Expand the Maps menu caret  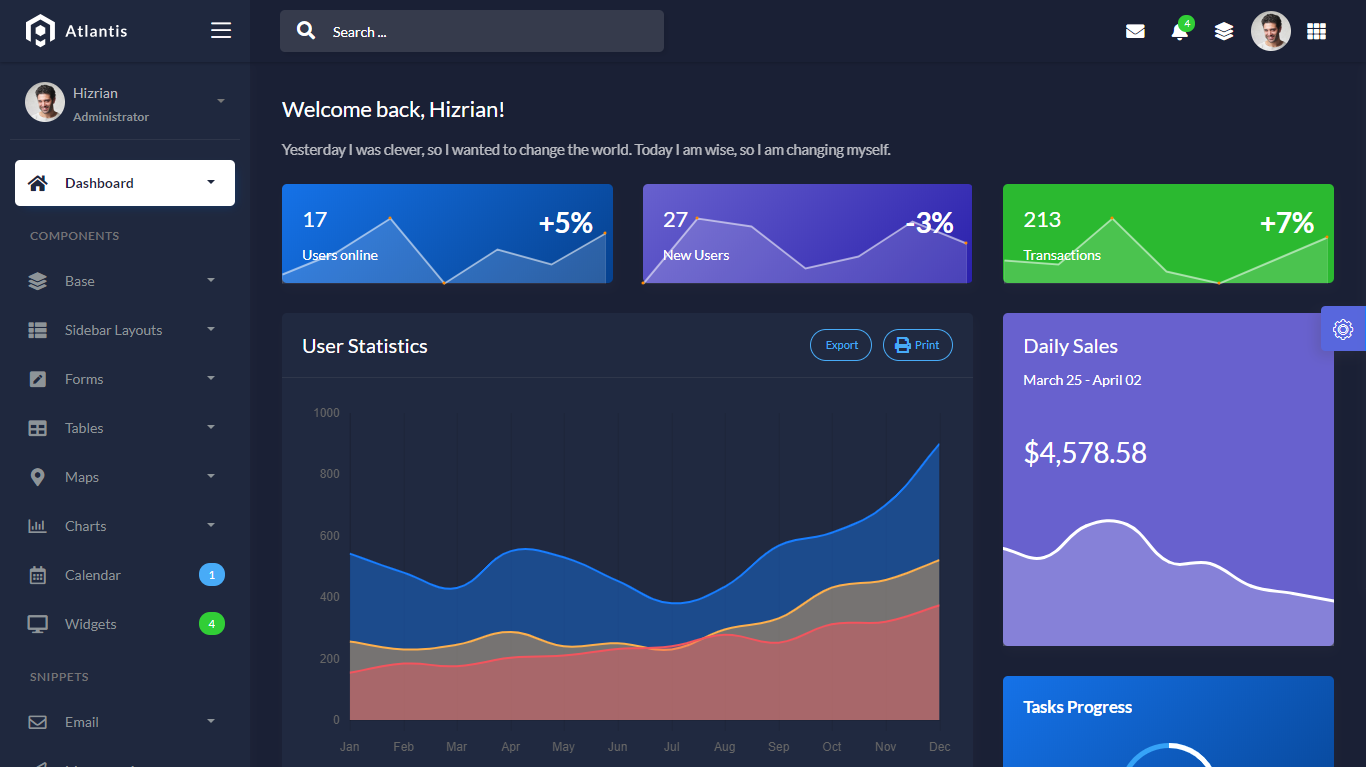point(211,476)
